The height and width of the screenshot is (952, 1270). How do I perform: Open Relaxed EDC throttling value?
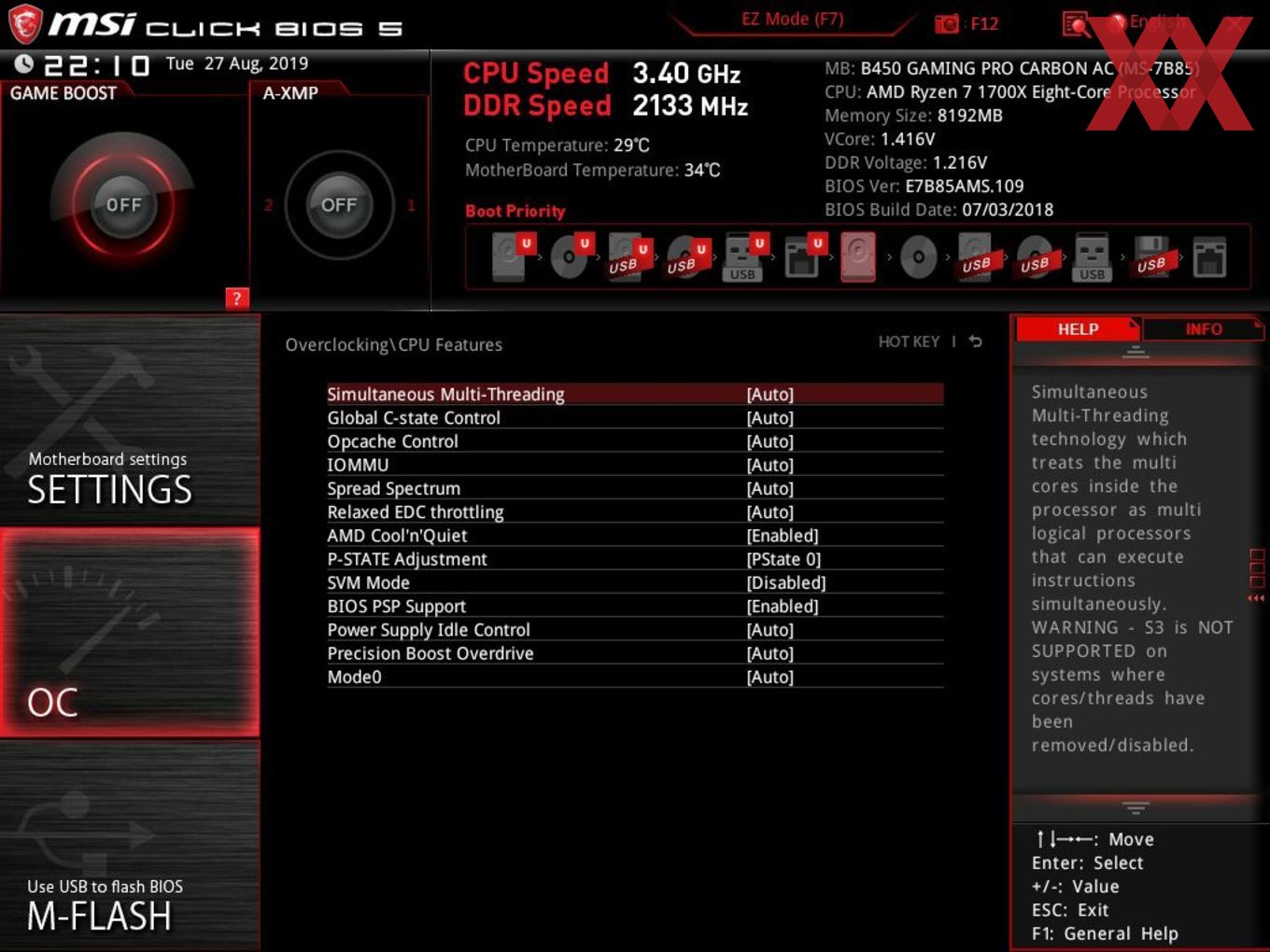coord(770,511)
